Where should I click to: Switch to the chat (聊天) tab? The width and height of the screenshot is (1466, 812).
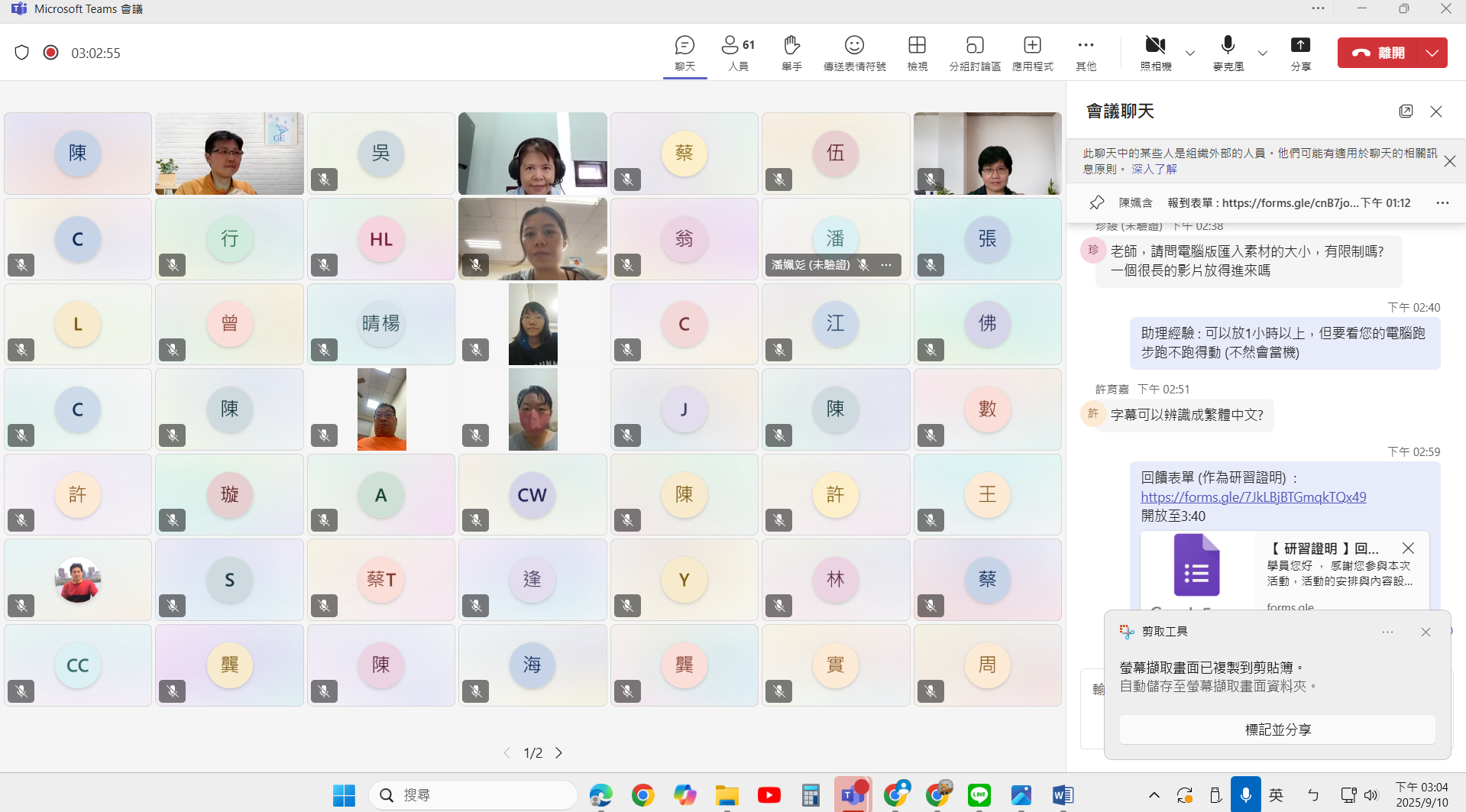684,52
